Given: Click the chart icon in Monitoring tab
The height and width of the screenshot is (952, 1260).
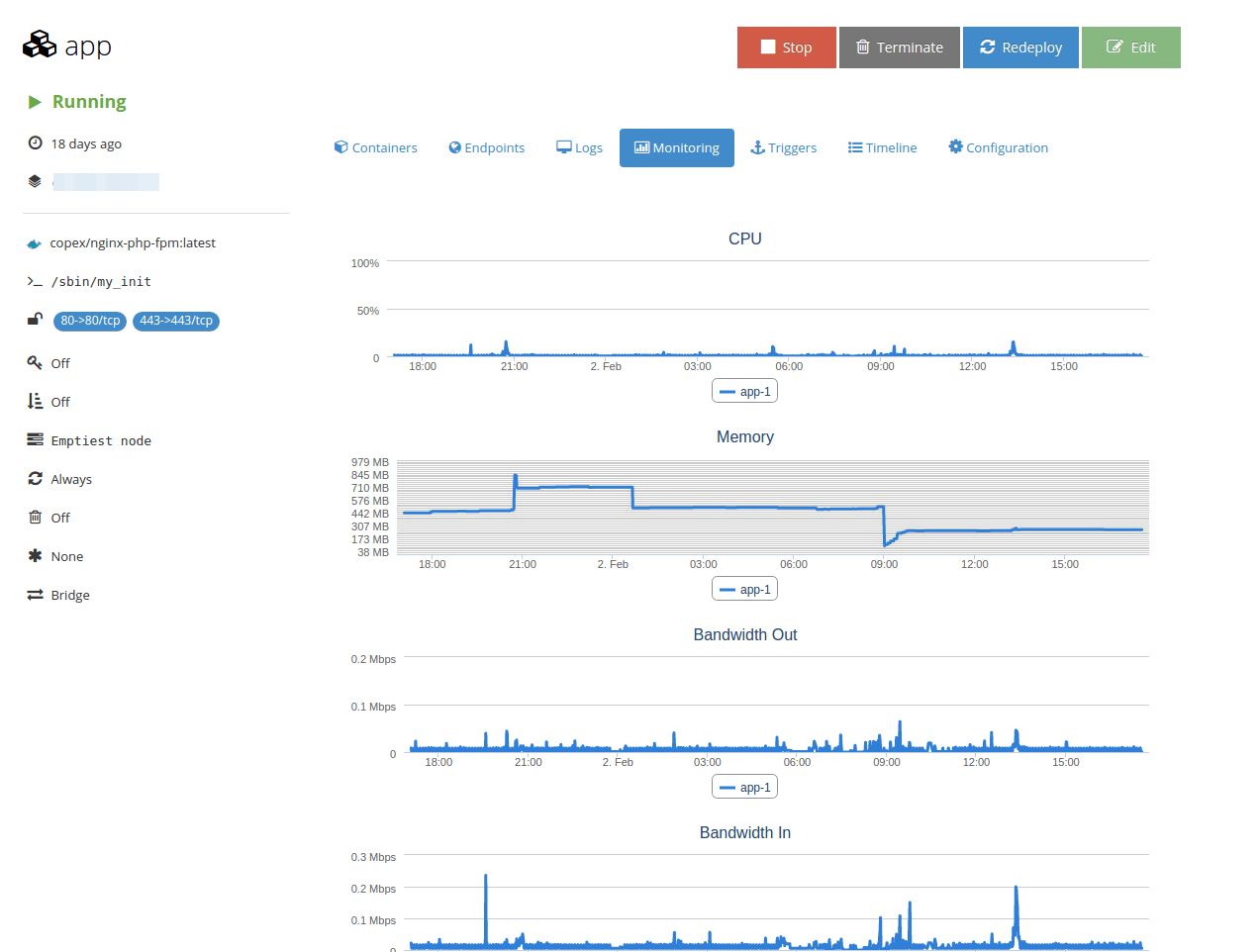Looking at the screenshot, I should (x=642, y=147).
